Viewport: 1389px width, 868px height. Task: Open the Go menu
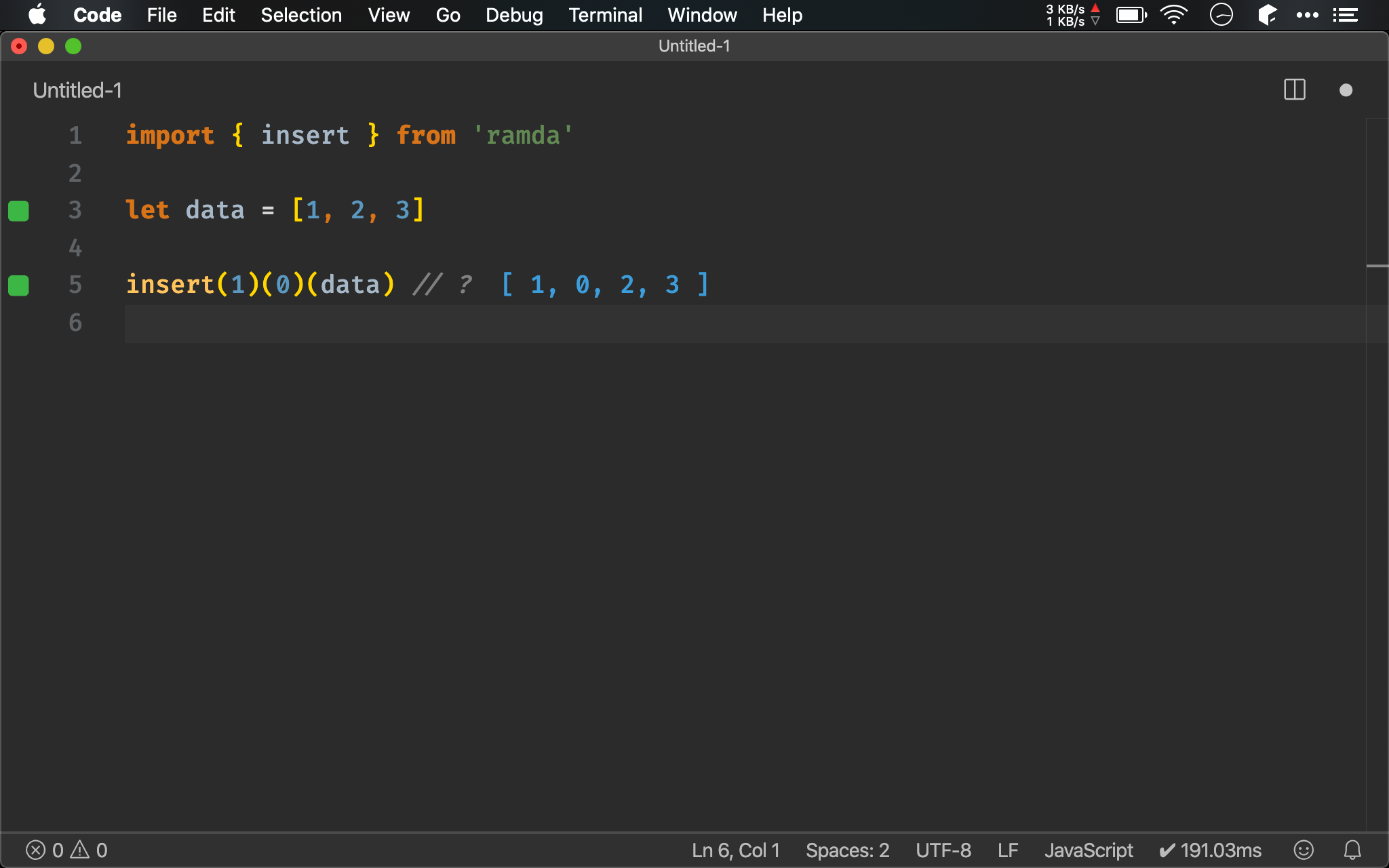pyautogui.click(x=448, y=15)
